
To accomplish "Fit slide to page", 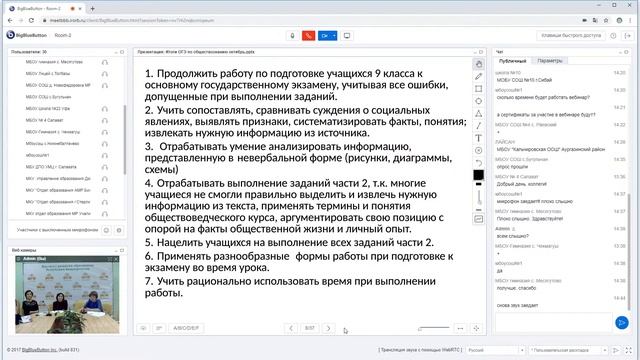I will coord(476,328).
